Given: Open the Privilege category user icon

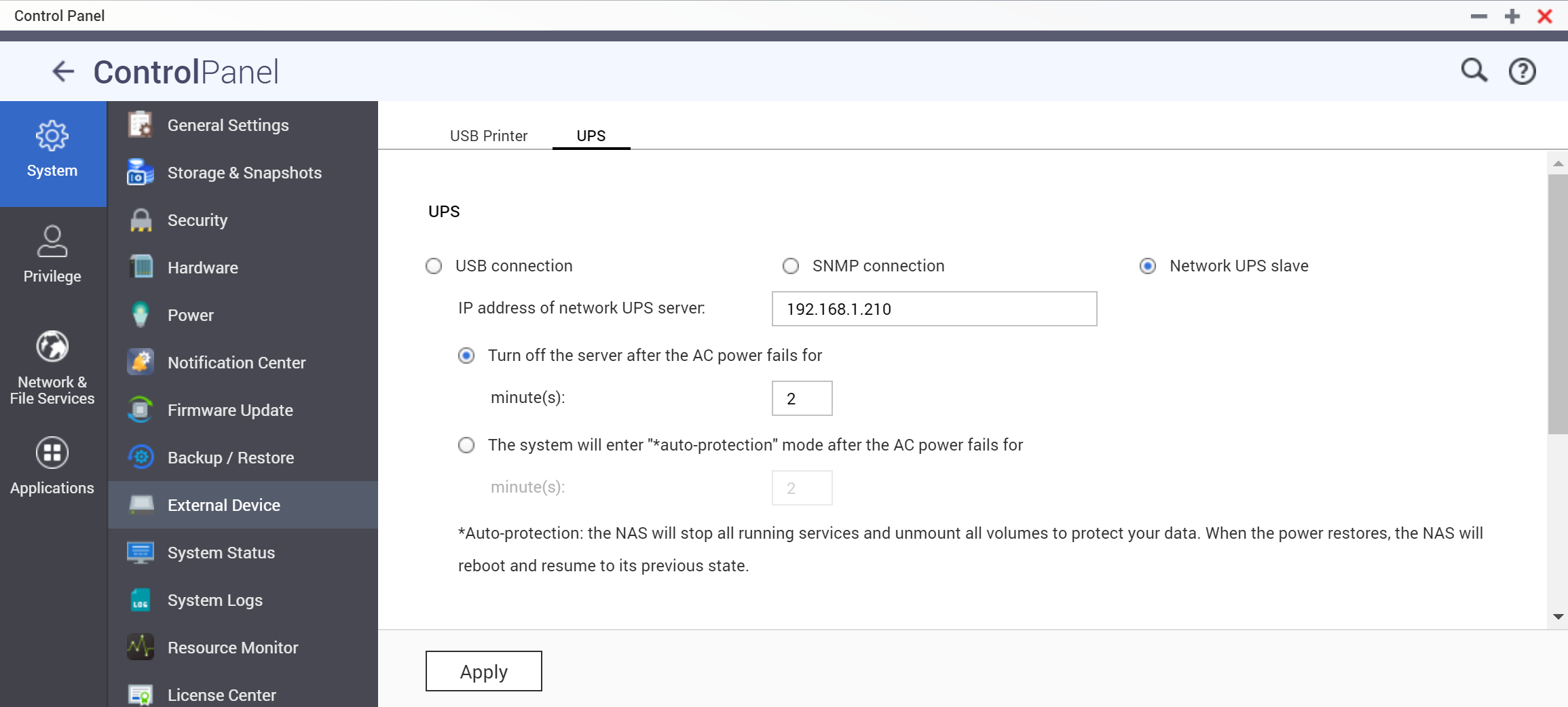Looking at the screenshot, I should point(52,242).
